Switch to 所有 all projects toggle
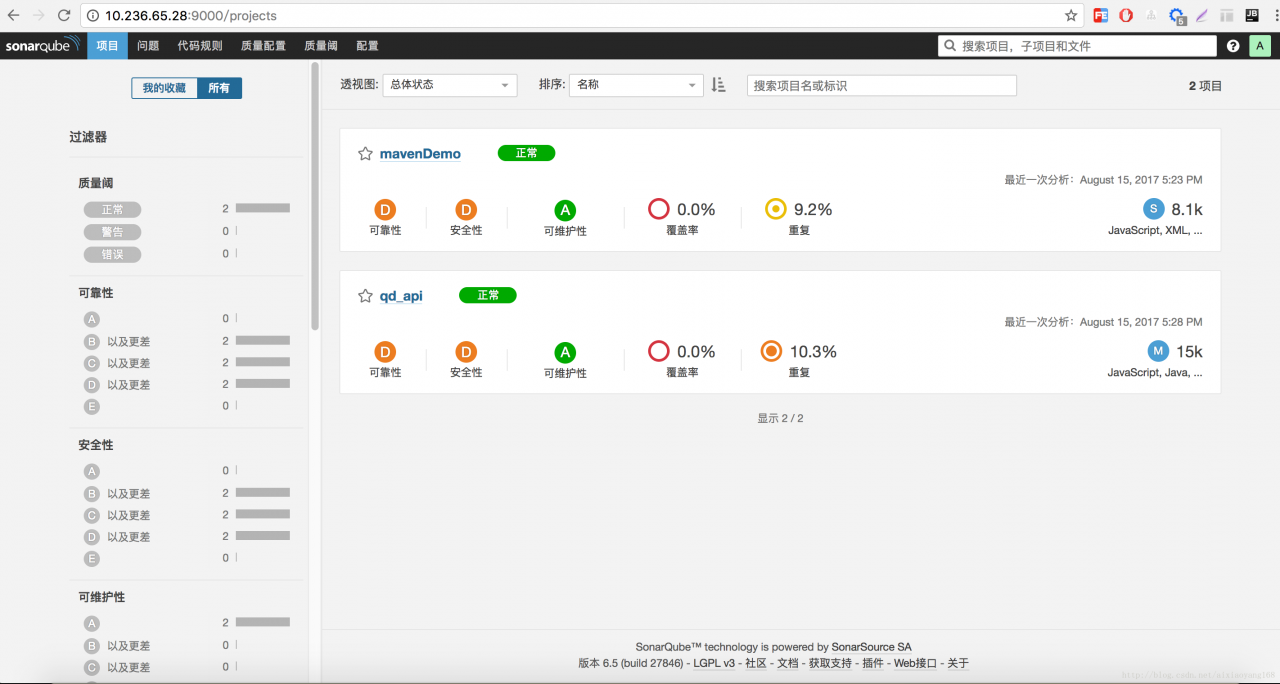The width and height of the screenshot is (1280, 684). pyautogui.click(x=219, y=88)
